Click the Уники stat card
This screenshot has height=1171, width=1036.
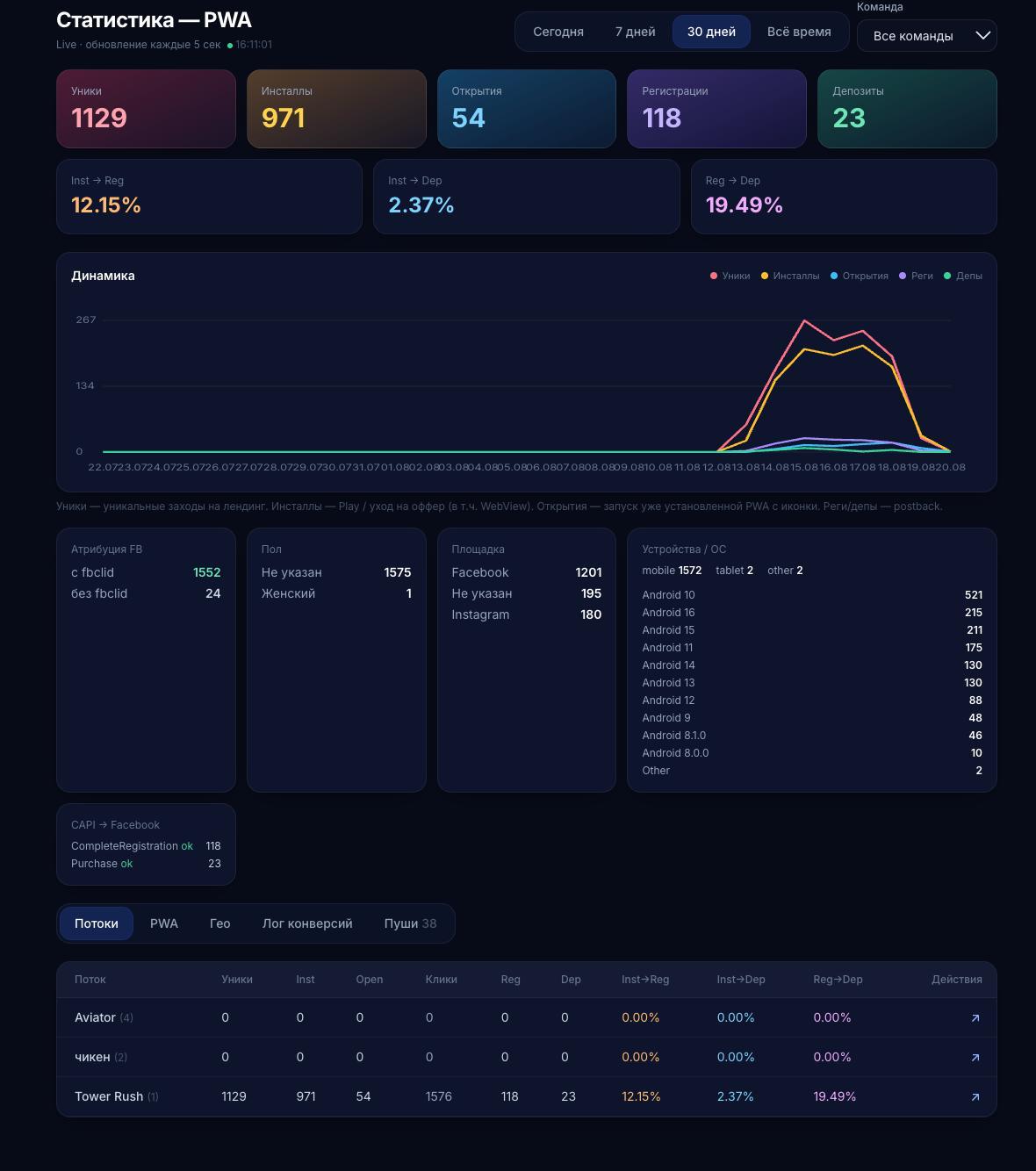[146, 109]
